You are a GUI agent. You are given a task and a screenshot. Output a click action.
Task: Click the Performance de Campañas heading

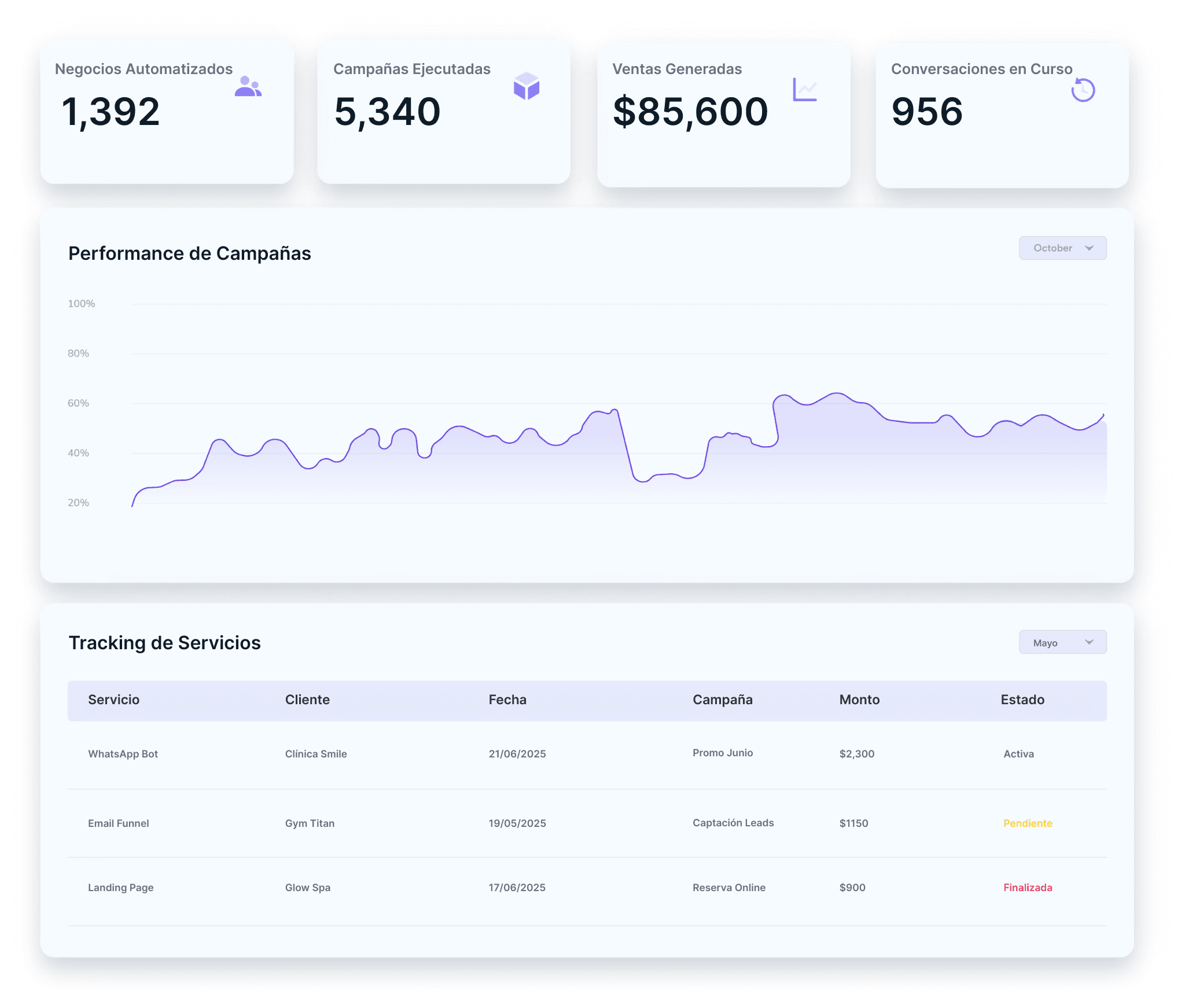point(190,253)
